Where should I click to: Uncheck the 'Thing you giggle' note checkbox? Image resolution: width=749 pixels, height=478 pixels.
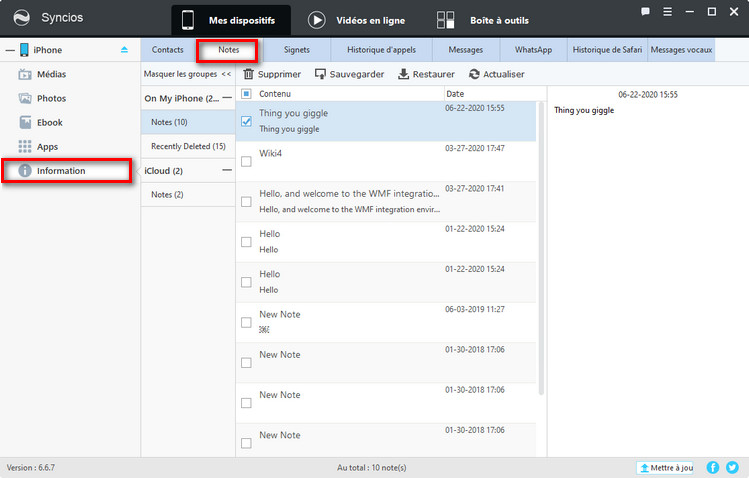point(247,121)
